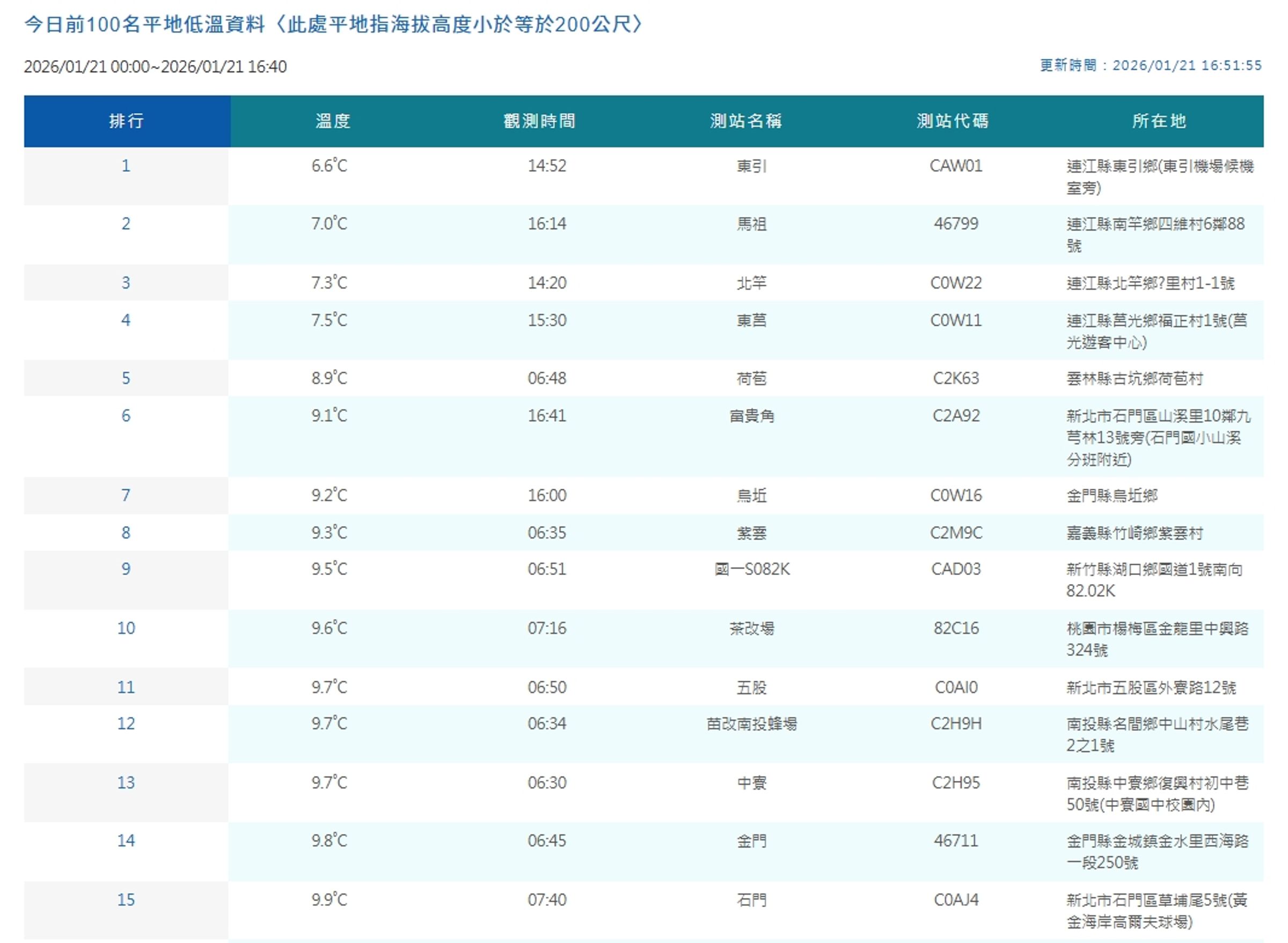Screen dimensions: 1288x943
Task: Click station name 苗改南投蜂場
Action: click(x=751, y=724)
